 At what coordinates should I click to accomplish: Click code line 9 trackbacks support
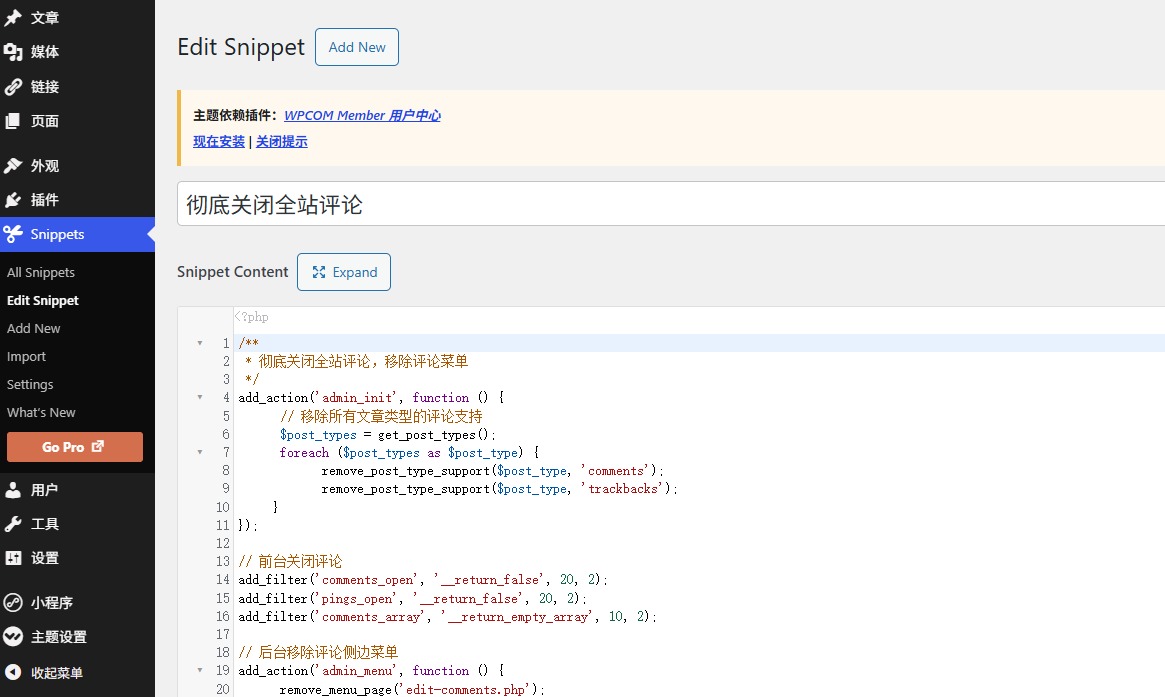499,489
